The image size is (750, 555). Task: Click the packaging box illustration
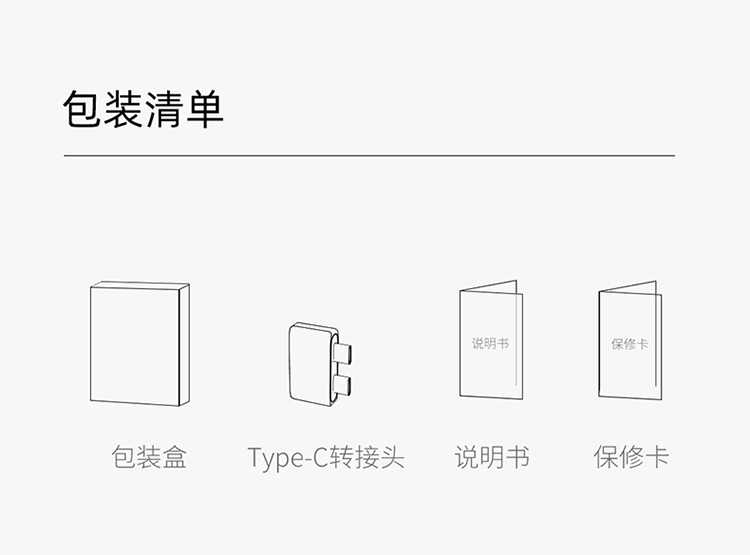140,344
